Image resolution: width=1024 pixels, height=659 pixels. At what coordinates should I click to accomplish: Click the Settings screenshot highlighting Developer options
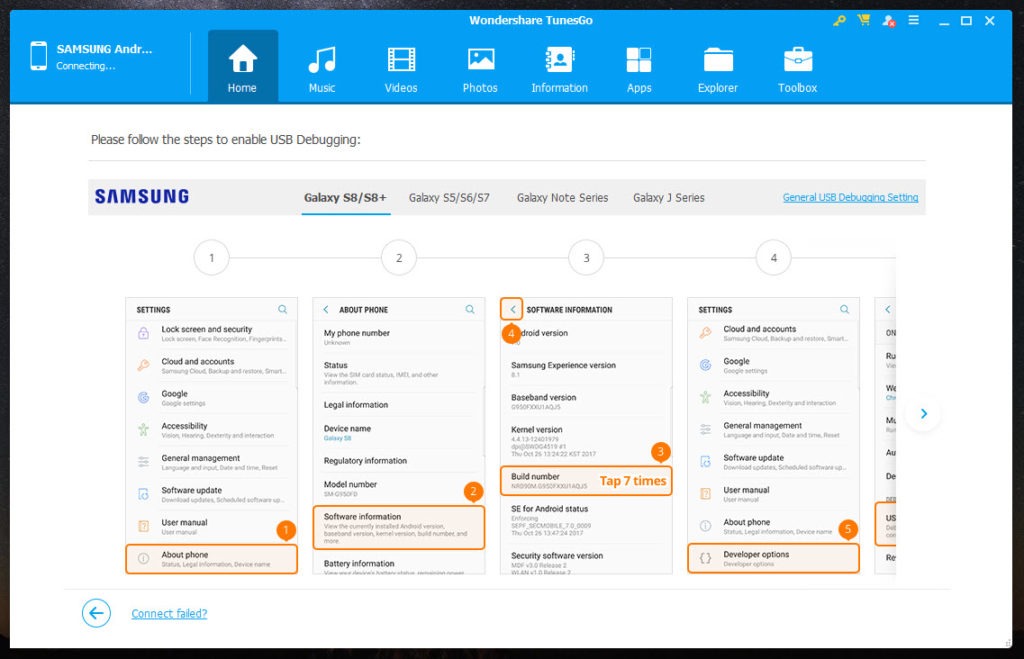pos(774,436)
